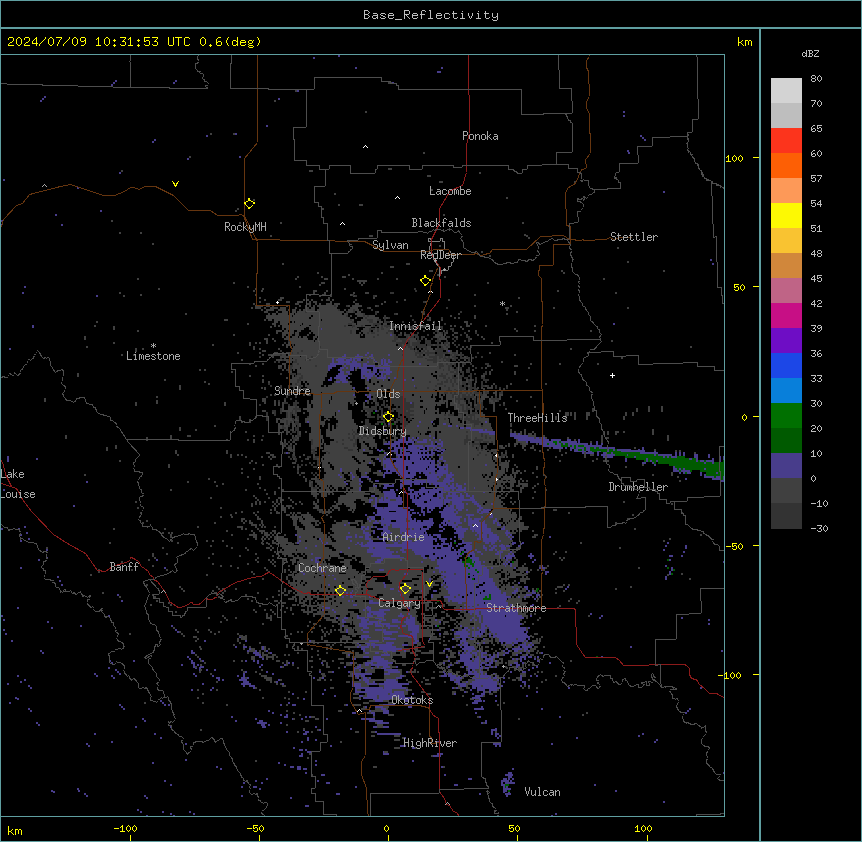Click the Sundre label
Image resolution: width=862 pixels, height=842 pixels.
(x=292, y=391)
